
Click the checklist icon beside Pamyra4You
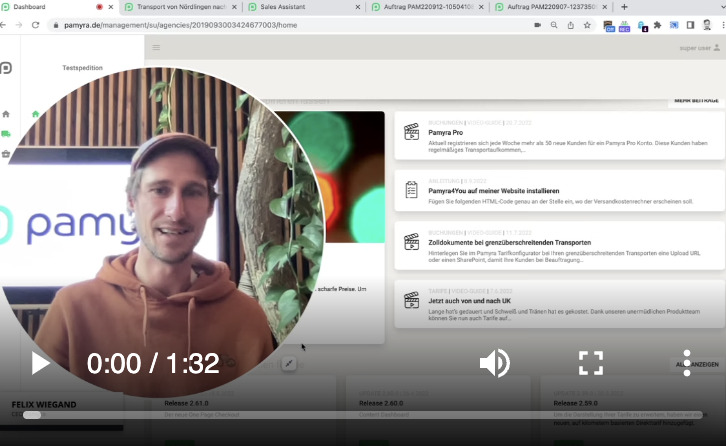411,190
